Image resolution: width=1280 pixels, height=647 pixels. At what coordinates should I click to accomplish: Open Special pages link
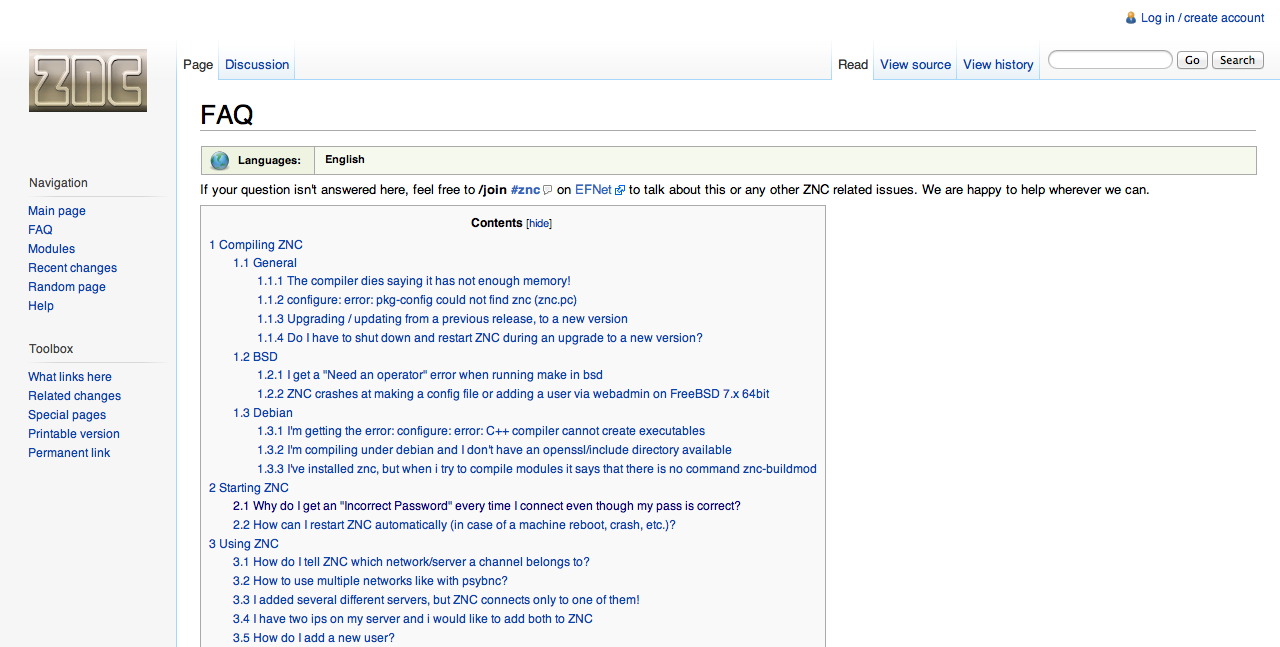tap(67, 415)
